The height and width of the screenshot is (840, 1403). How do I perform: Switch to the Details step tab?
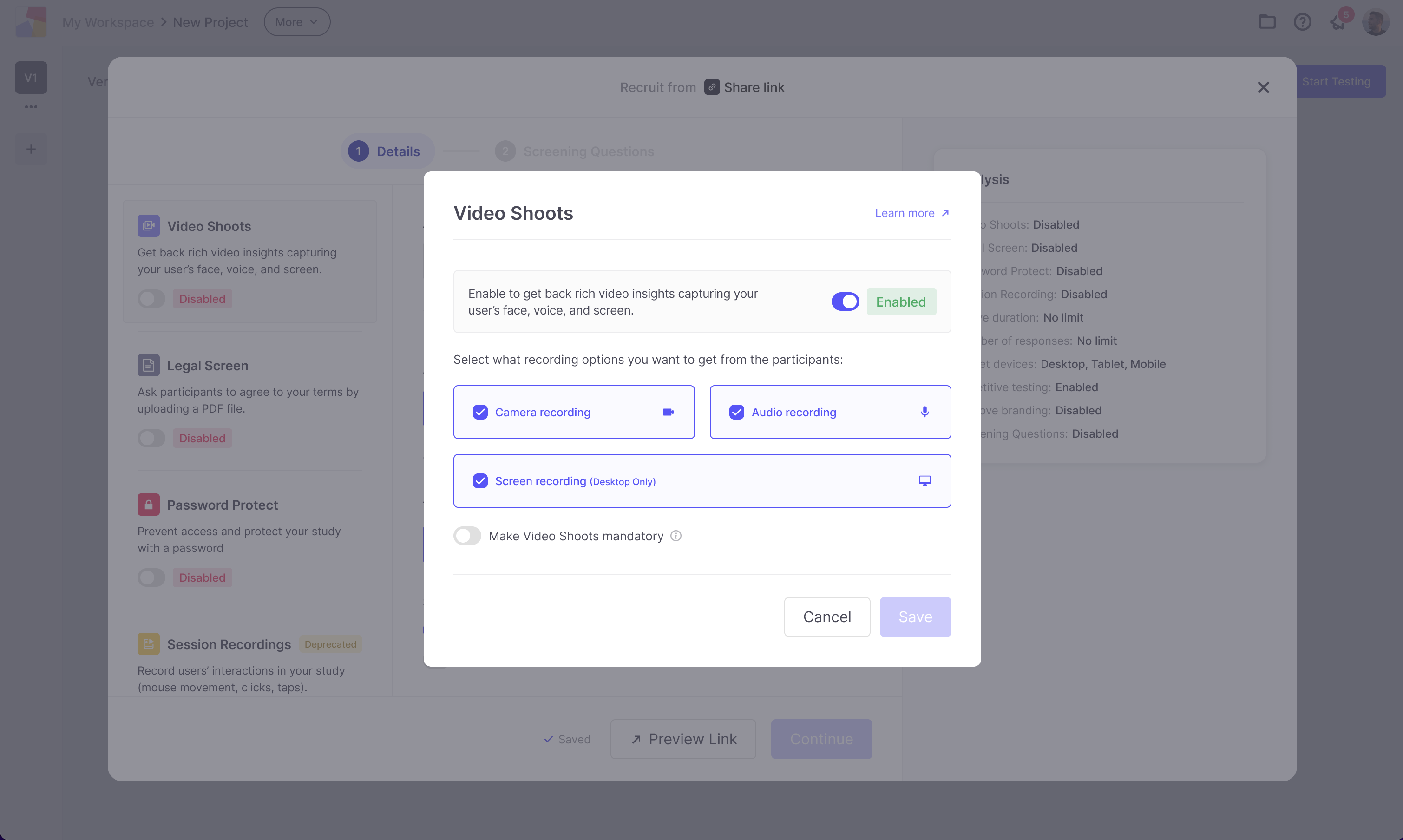coord(387,151)
